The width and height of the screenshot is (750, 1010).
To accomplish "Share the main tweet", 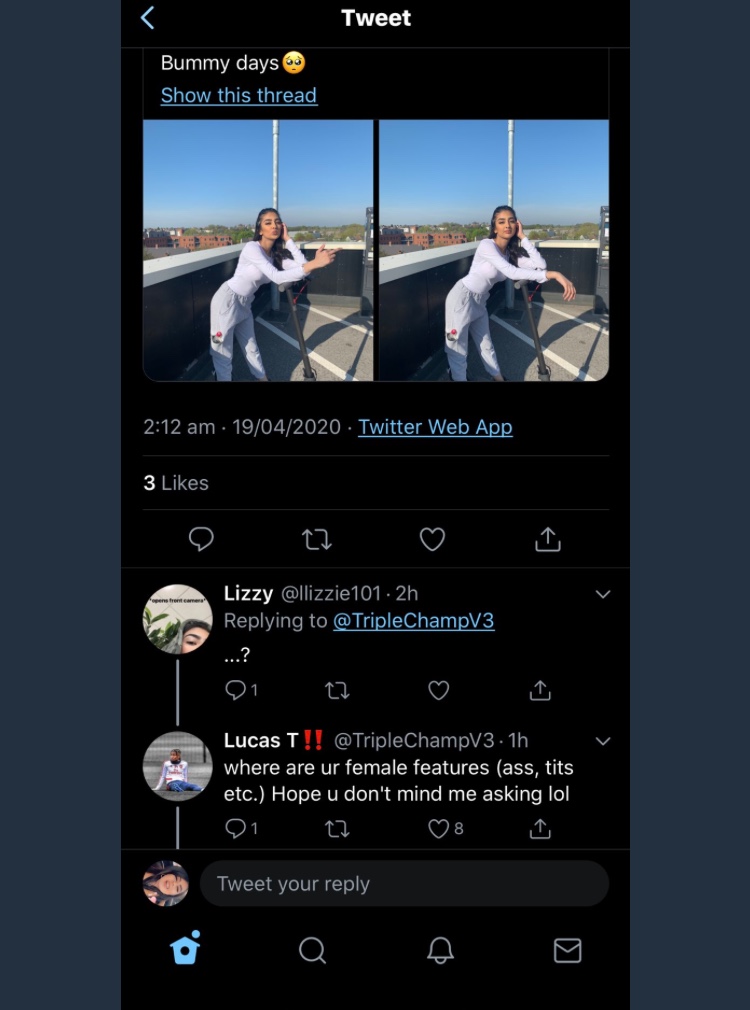I will tap(547, 539).
